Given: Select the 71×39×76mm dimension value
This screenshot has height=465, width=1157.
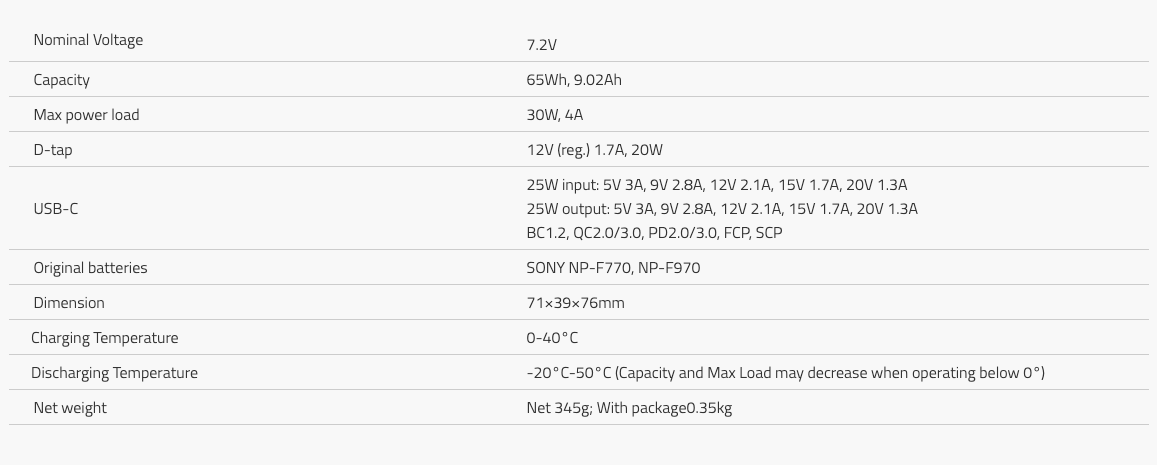Looking at the screenshot, I should click(576, 303).
